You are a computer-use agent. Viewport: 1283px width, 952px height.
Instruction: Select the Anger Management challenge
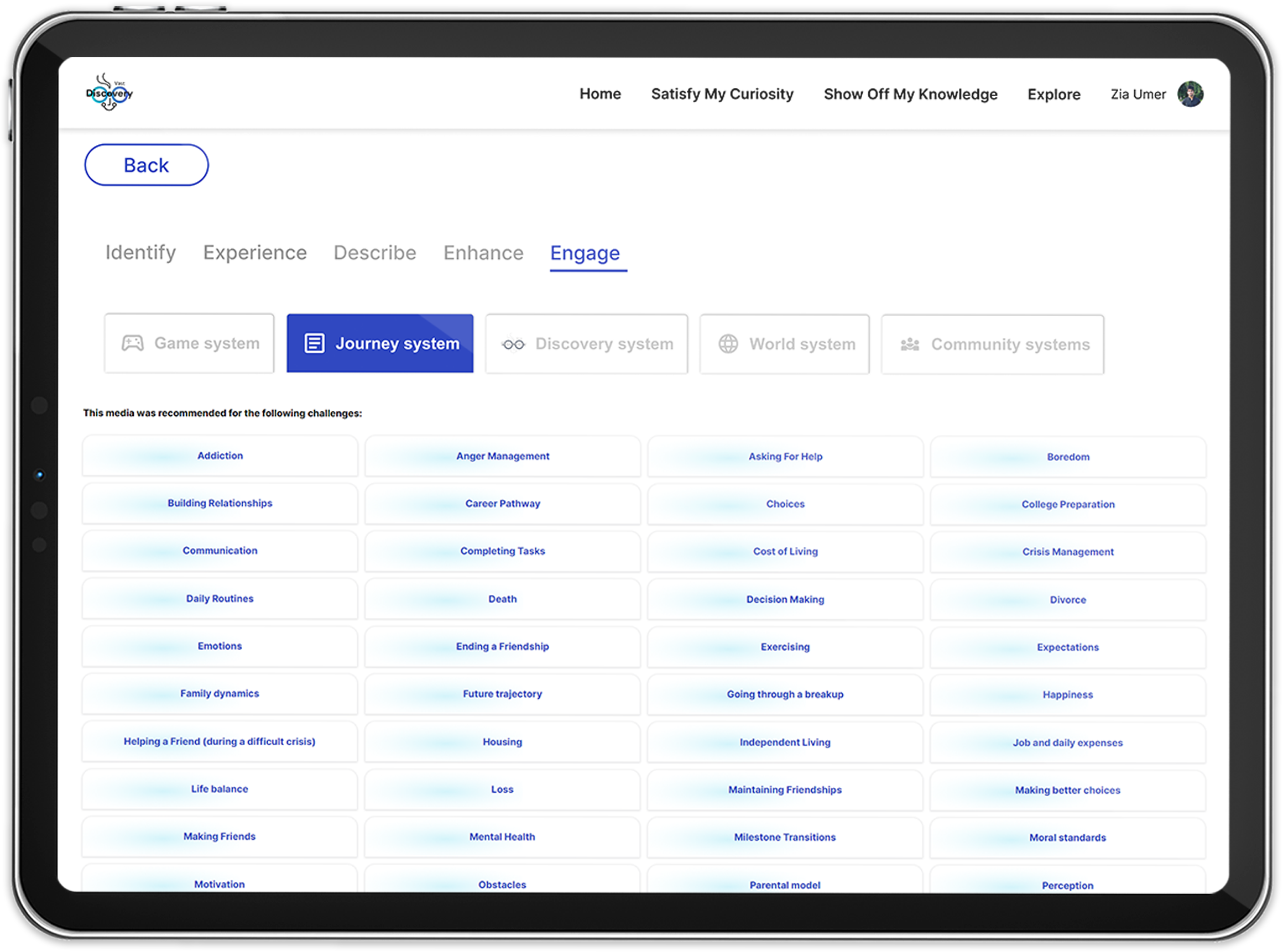[x=503, y=457]
